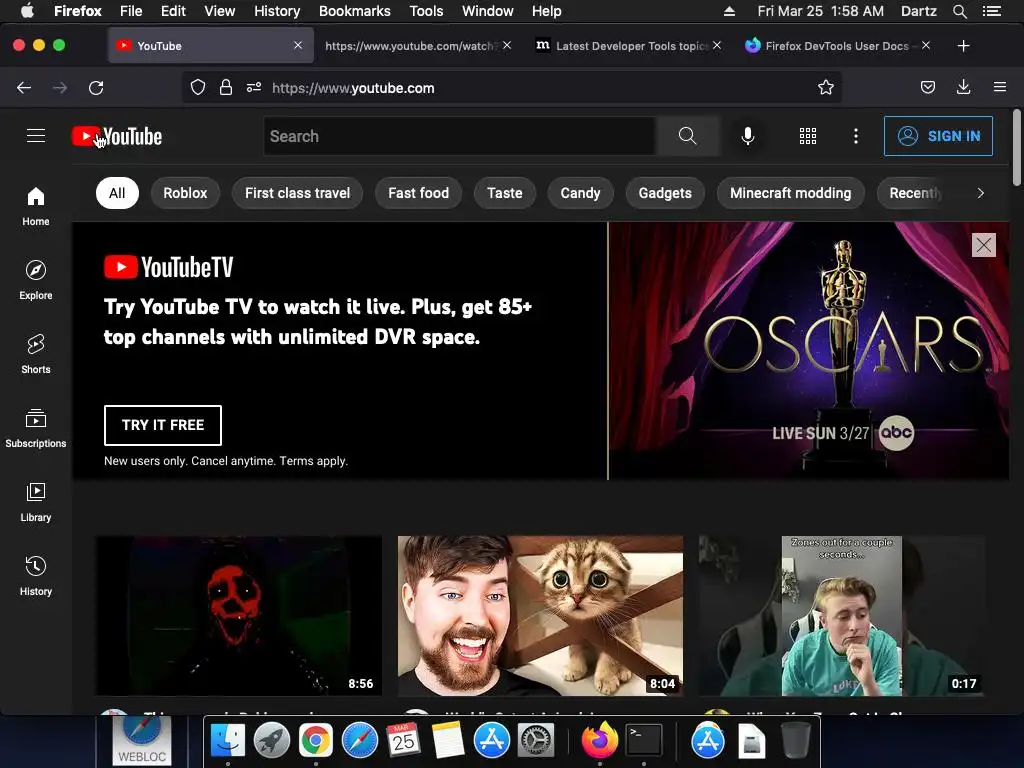
Task: Open the Apple menu
Action: [x=27, y=11]
